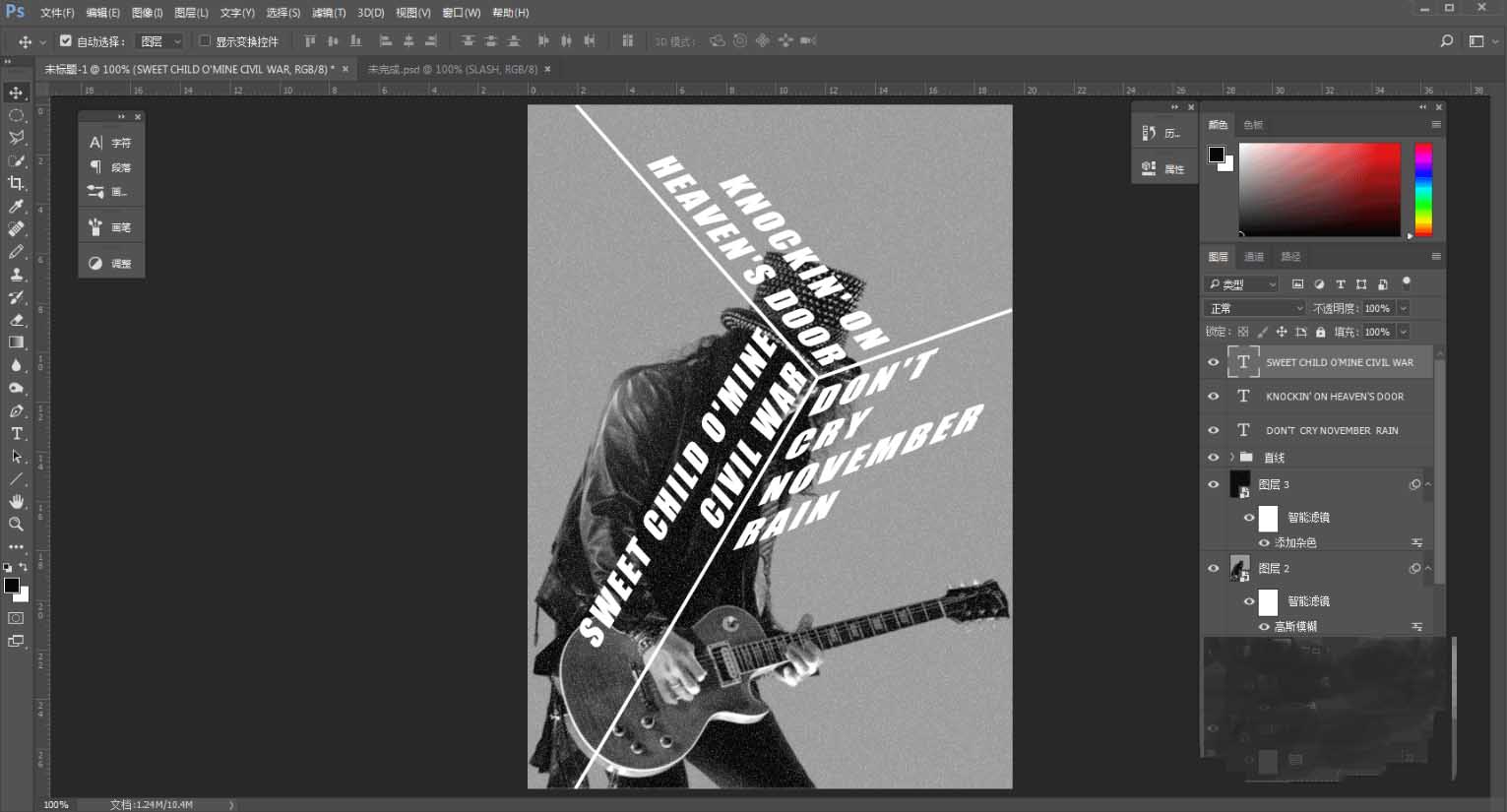Click the foreground color swatch in toolbar

[x=12, y=586]
